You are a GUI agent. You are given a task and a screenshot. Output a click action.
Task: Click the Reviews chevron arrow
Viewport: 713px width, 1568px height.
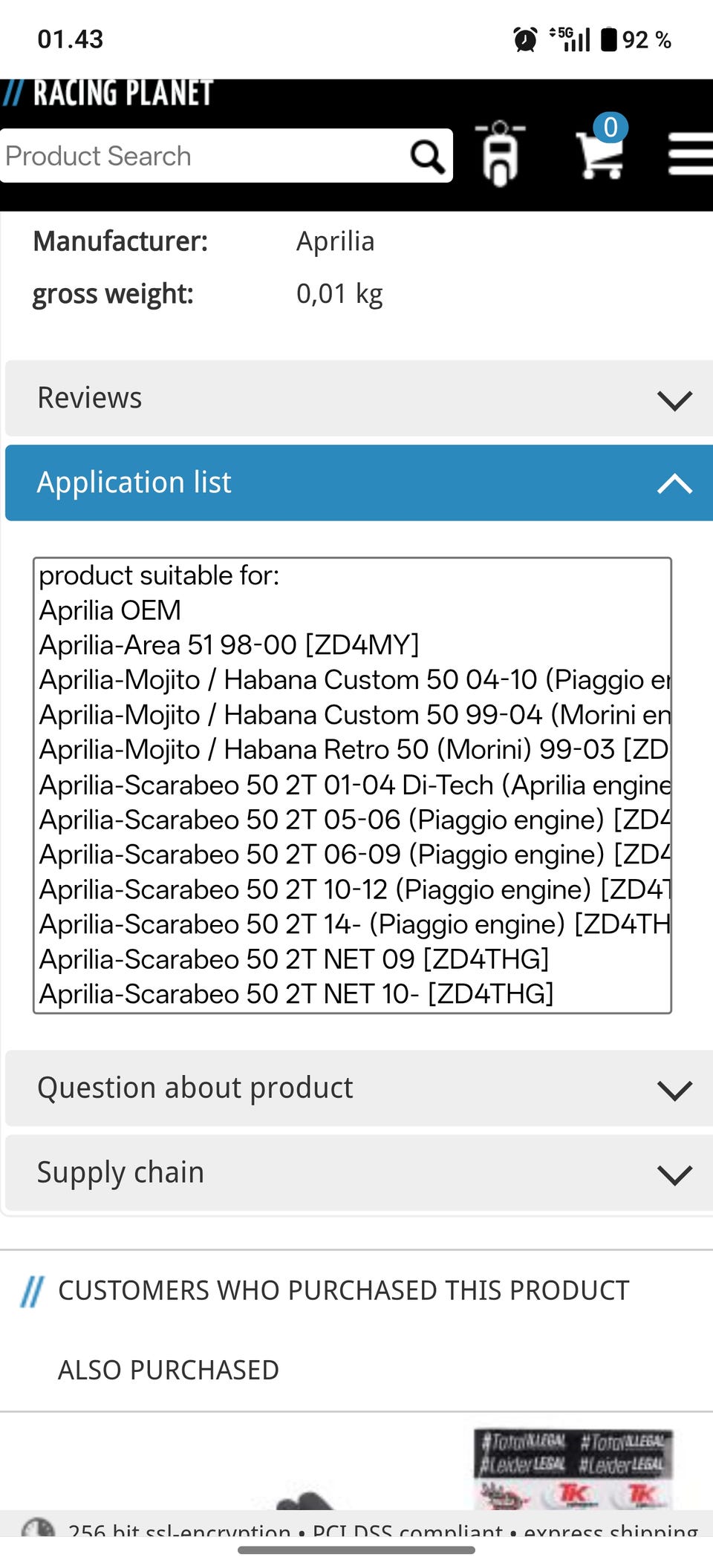(x=674, y=401)
